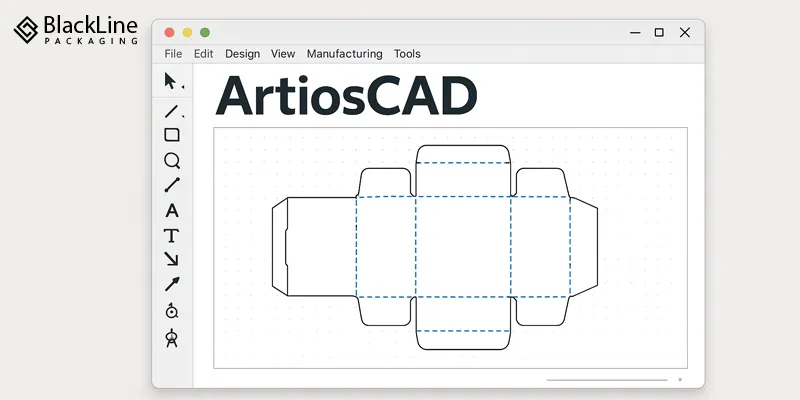Select the letter A text tool
Image resolution: width=800 pixels, height=400 pixels.
click(172, 210)
